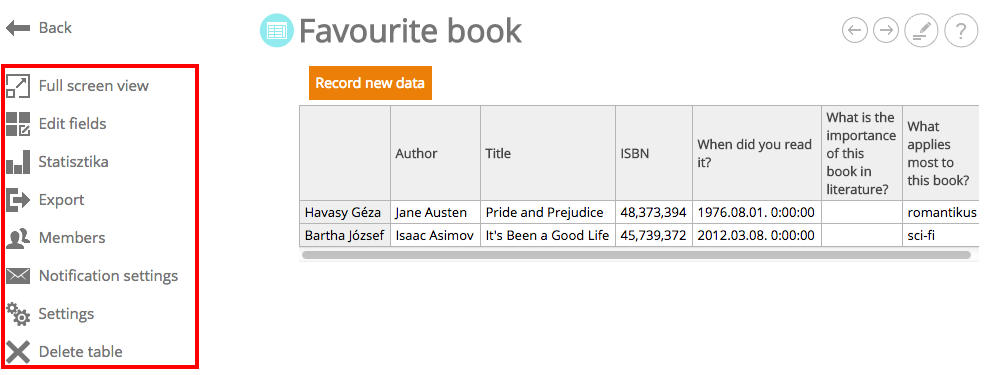Open Edit fields grid icon
This screenshot has height=375, width=993.
tap(18, 124)
